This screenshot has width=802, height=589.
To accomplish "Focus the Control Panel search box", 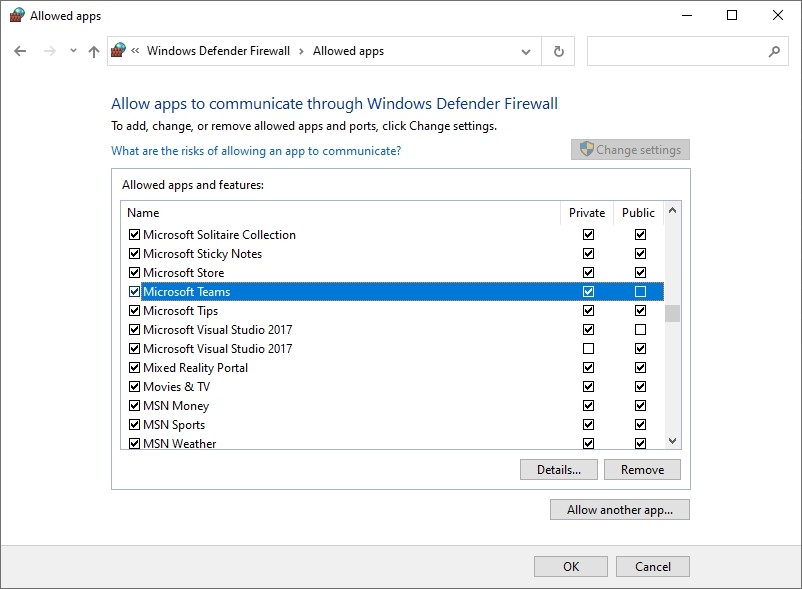I will [x=687, y=51].
